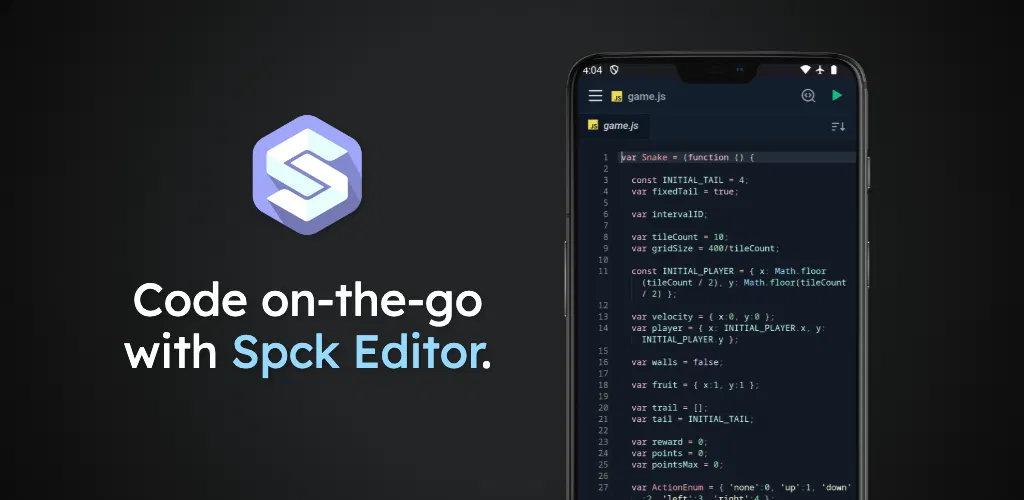The width and height of the screenshot is (1024, 500).
Task: Click the JS file icon in the top bar
Action: (x=616, y=97)
